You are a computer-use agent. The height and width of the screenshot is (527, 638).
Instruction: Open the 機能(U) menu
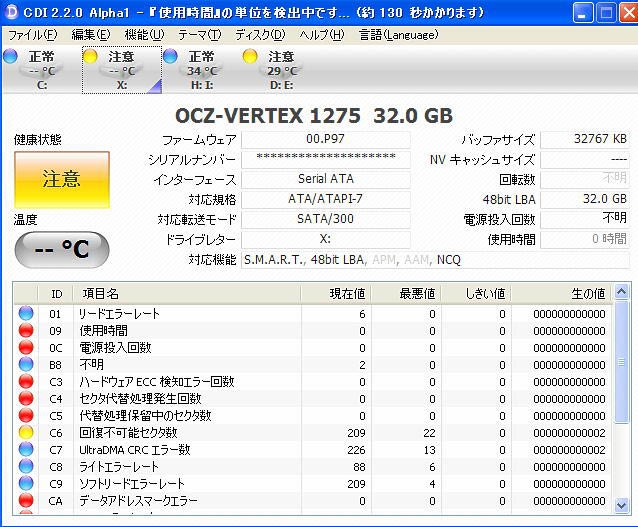[144, 35]
